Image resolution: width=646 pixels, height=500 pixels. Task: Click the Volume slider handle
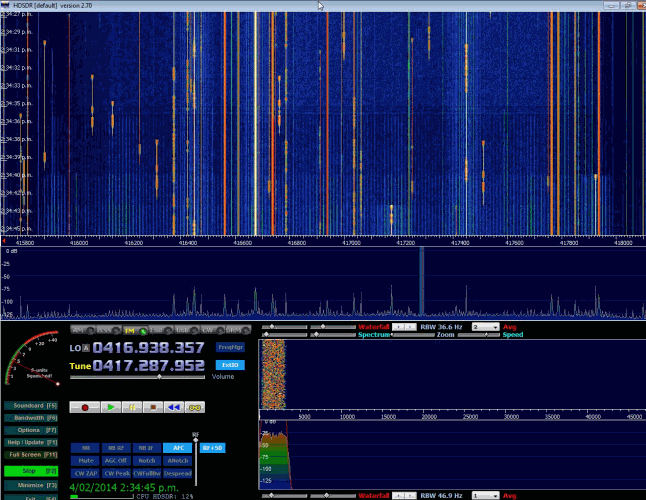158,377
